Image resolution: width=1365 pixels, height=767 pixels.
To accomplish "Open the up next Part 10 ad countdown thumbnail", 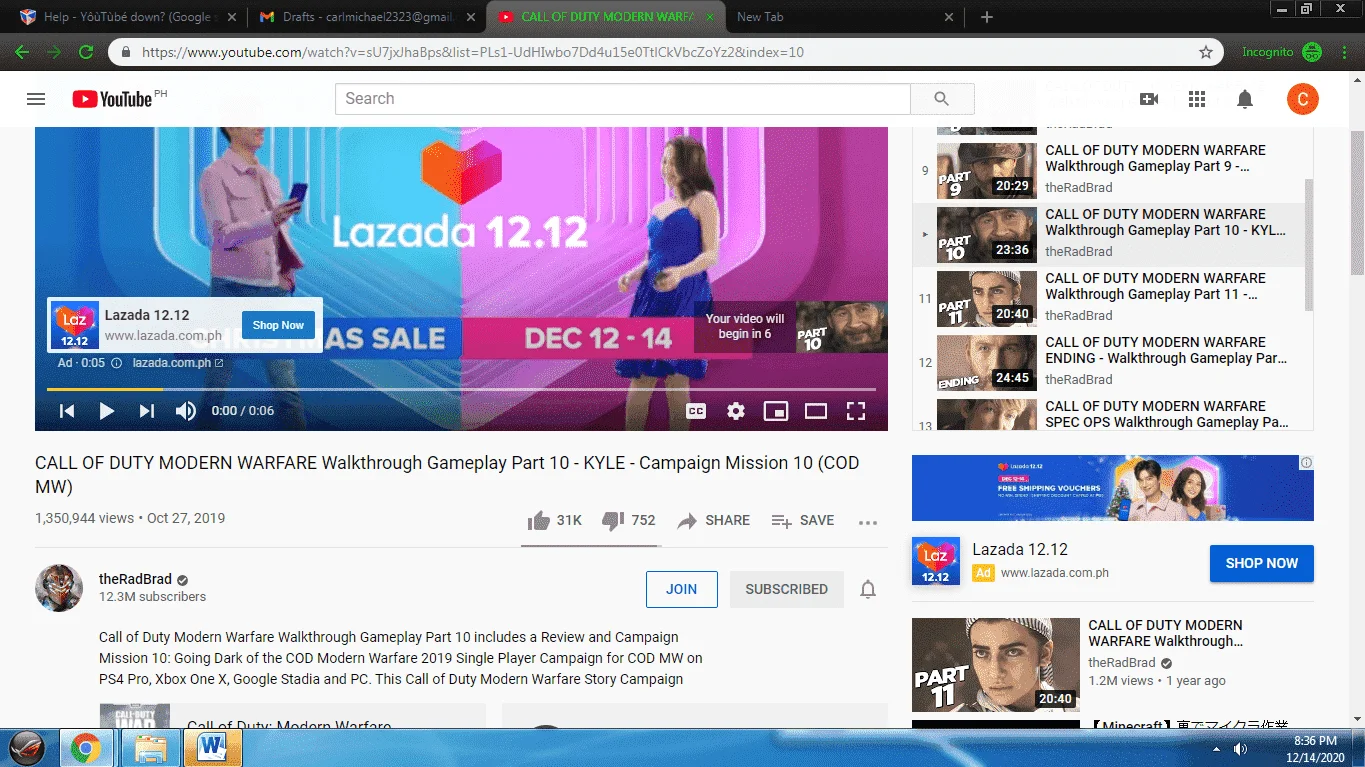I will point(842,326).
